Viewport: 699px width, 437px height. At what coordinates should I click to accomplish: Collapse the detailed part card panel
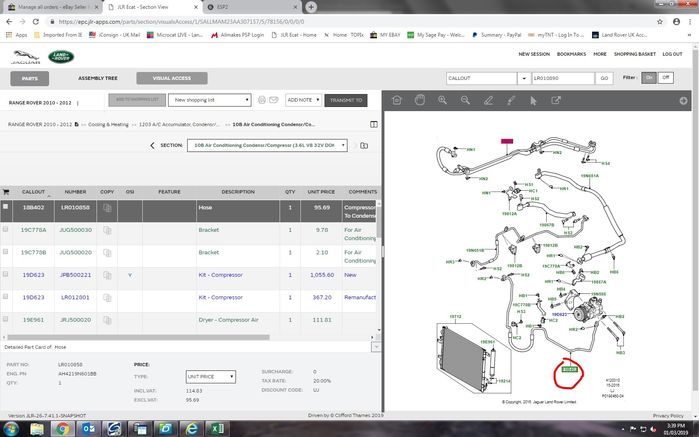point(376,347)
